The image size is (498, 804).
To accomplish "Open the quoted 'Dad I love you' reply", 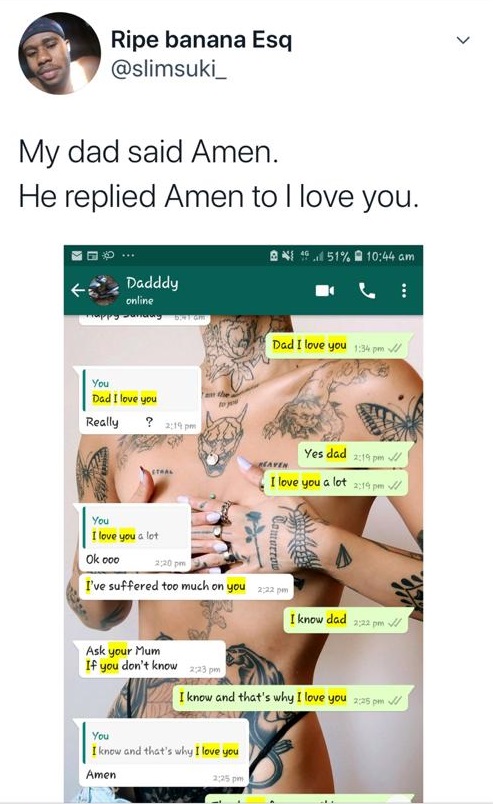I will pos(141,392).
